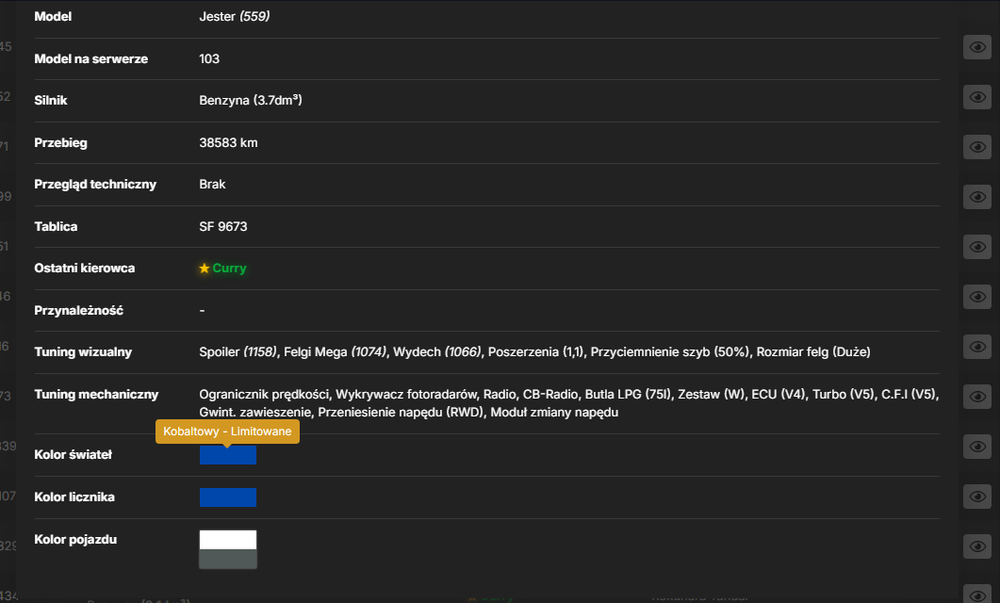Click eye icon near Model na serwerze row
The height and width of the screenshot is (603, 1000).
[x=977, y=47]
